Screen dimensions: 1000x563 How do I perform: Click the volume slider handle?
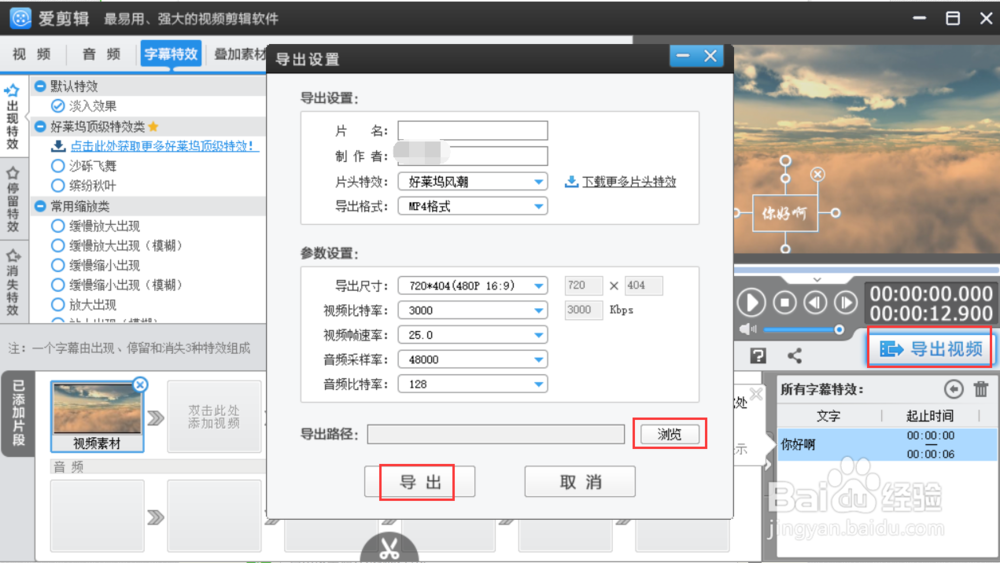tap(839, 330)
